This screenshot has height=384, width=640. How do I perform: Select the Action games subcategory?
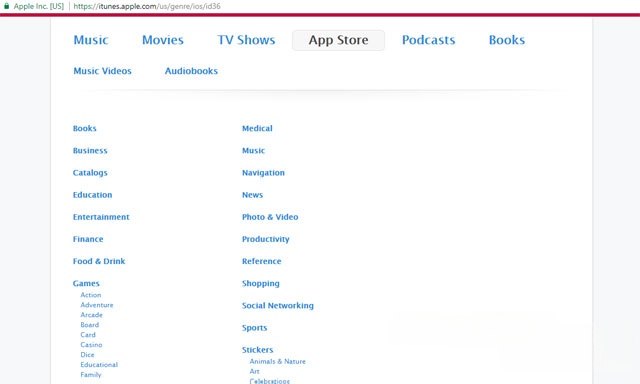[x=91, y=295]
